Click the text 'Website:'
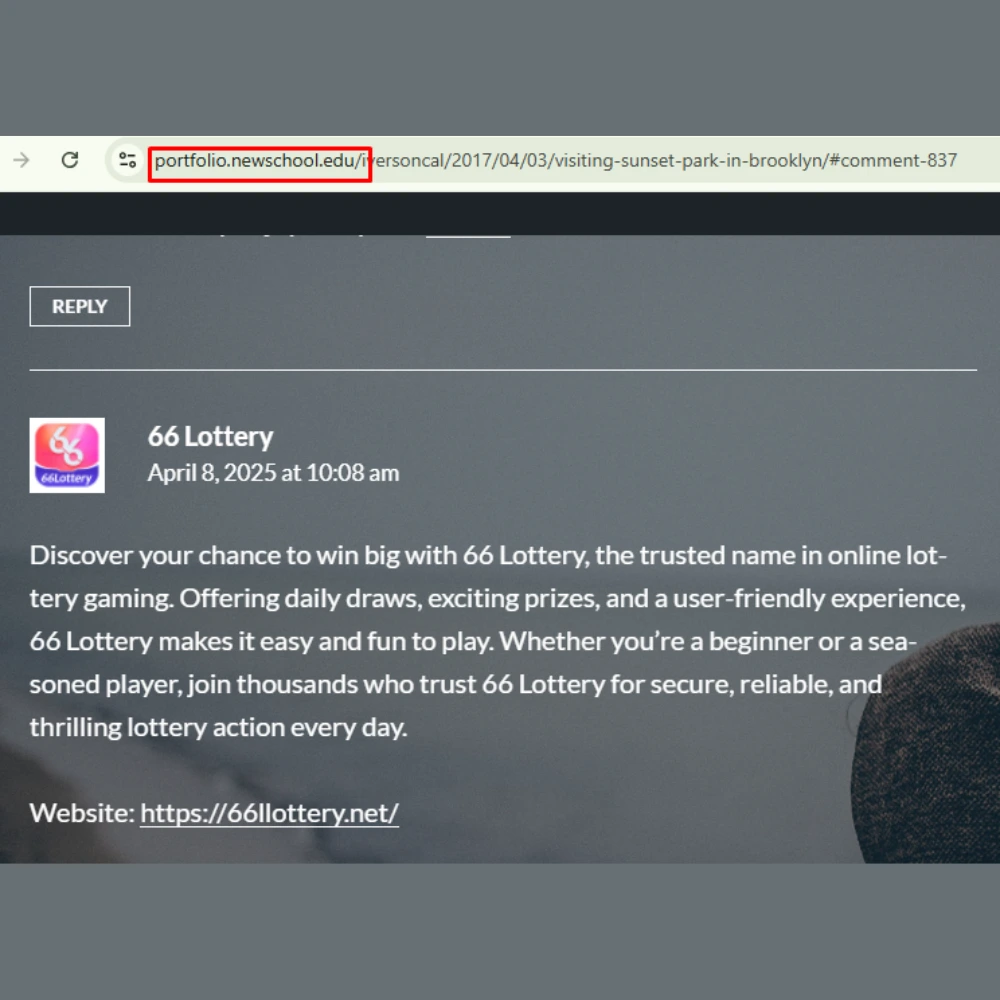This screenshot has height=1000, width=1000. [x=82, y=813]
